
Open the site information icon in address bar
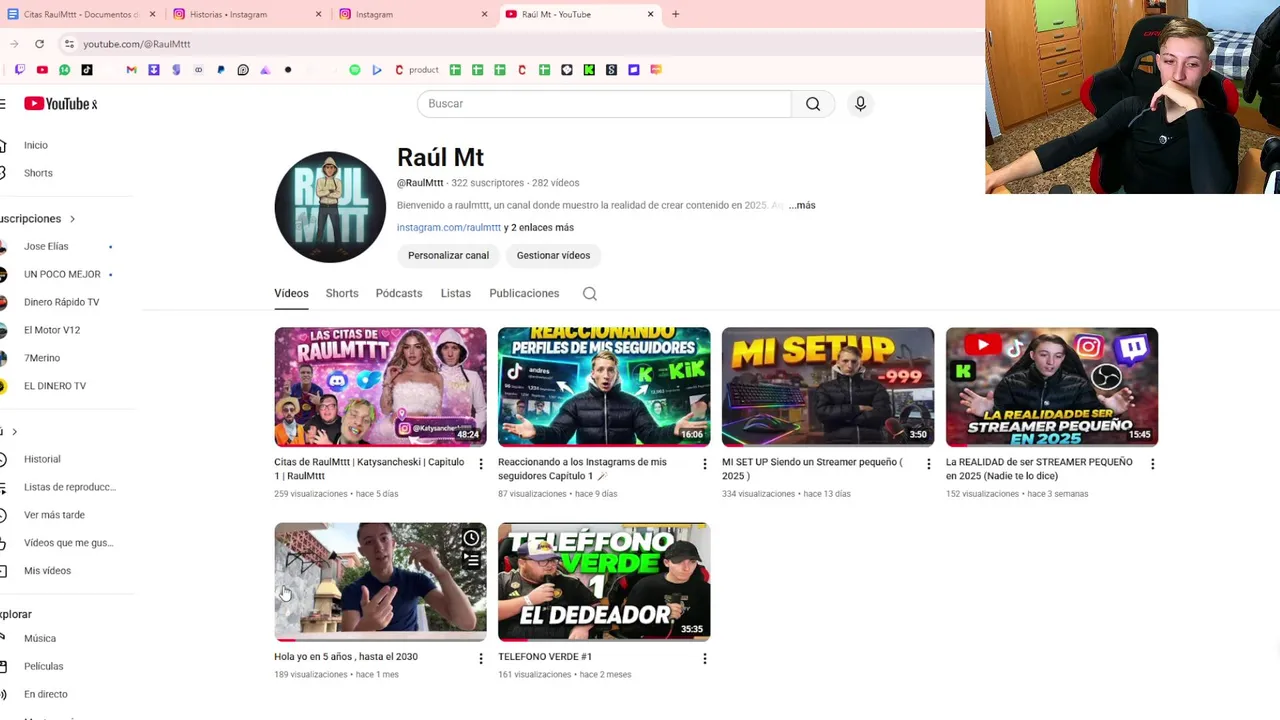69,44
